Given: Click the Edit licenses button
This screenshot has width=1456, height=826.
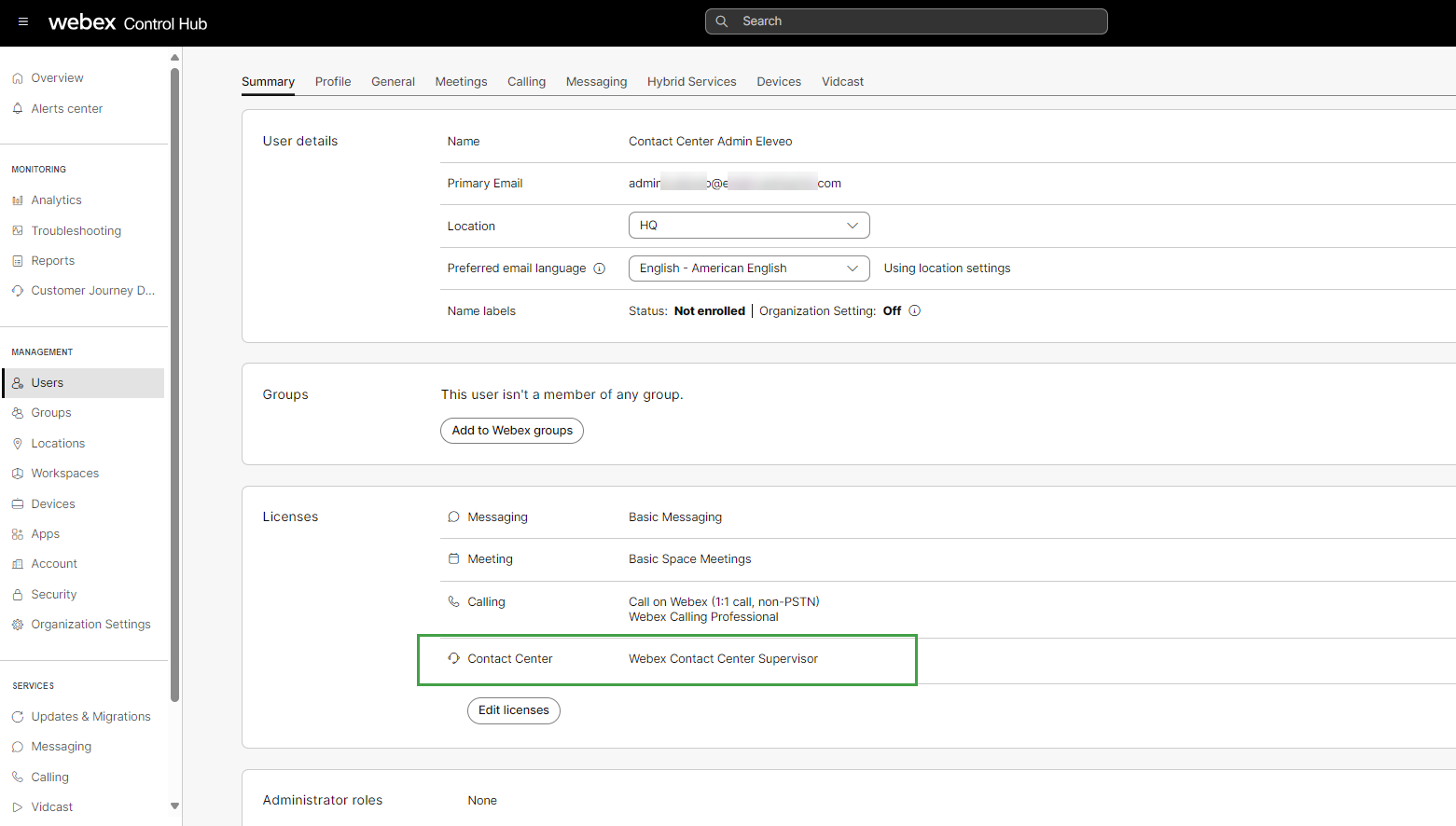Looking at the screenshot, I should (x=514, y=710).
